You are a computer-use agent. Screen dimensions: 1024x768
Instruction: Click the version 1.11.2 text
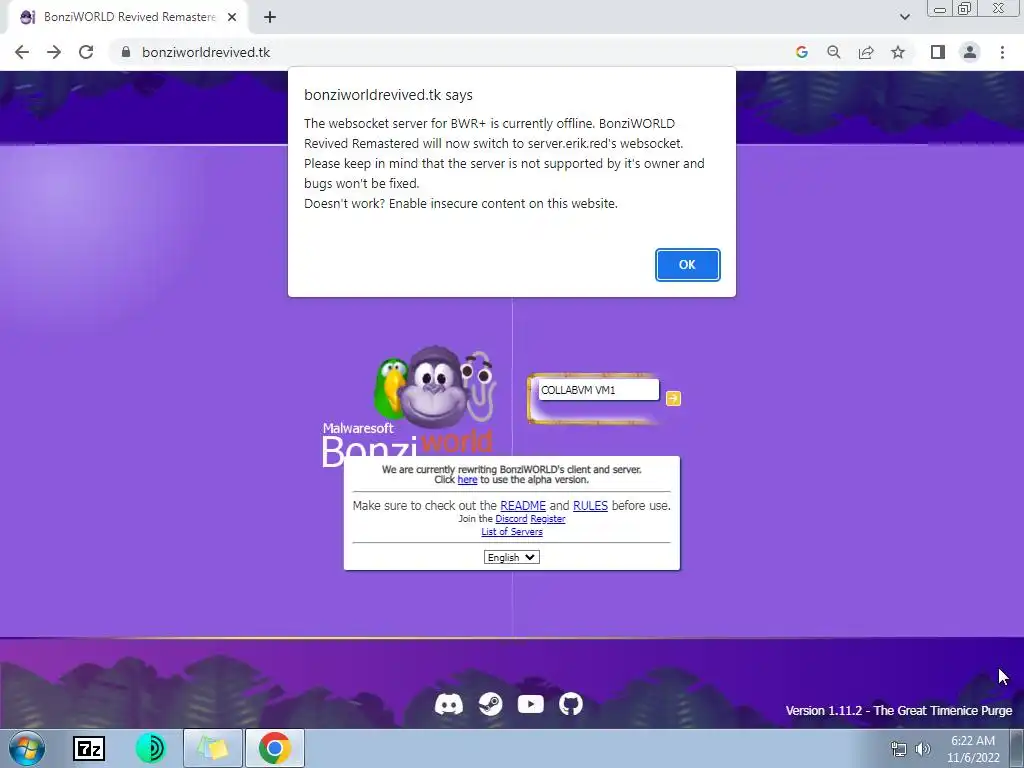click(899, 711)
